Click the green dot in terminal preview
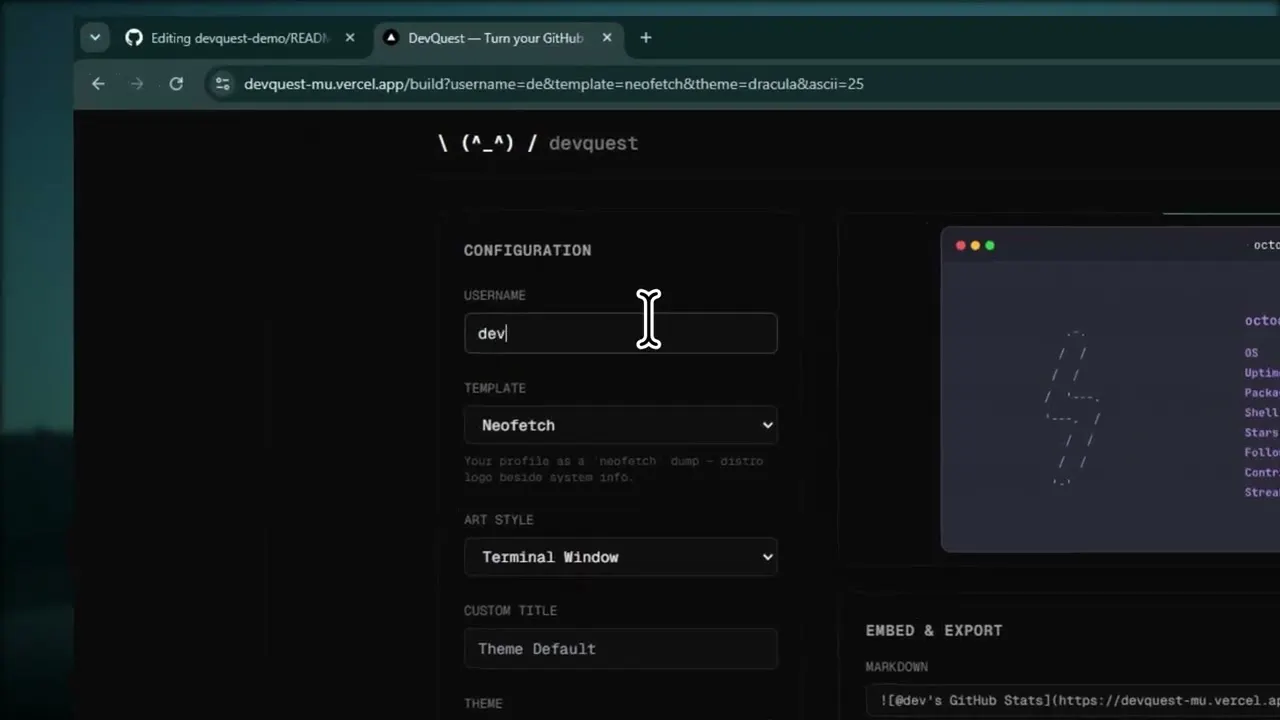The width and height of the screenshot is (1280, 720). pos(990,245)
